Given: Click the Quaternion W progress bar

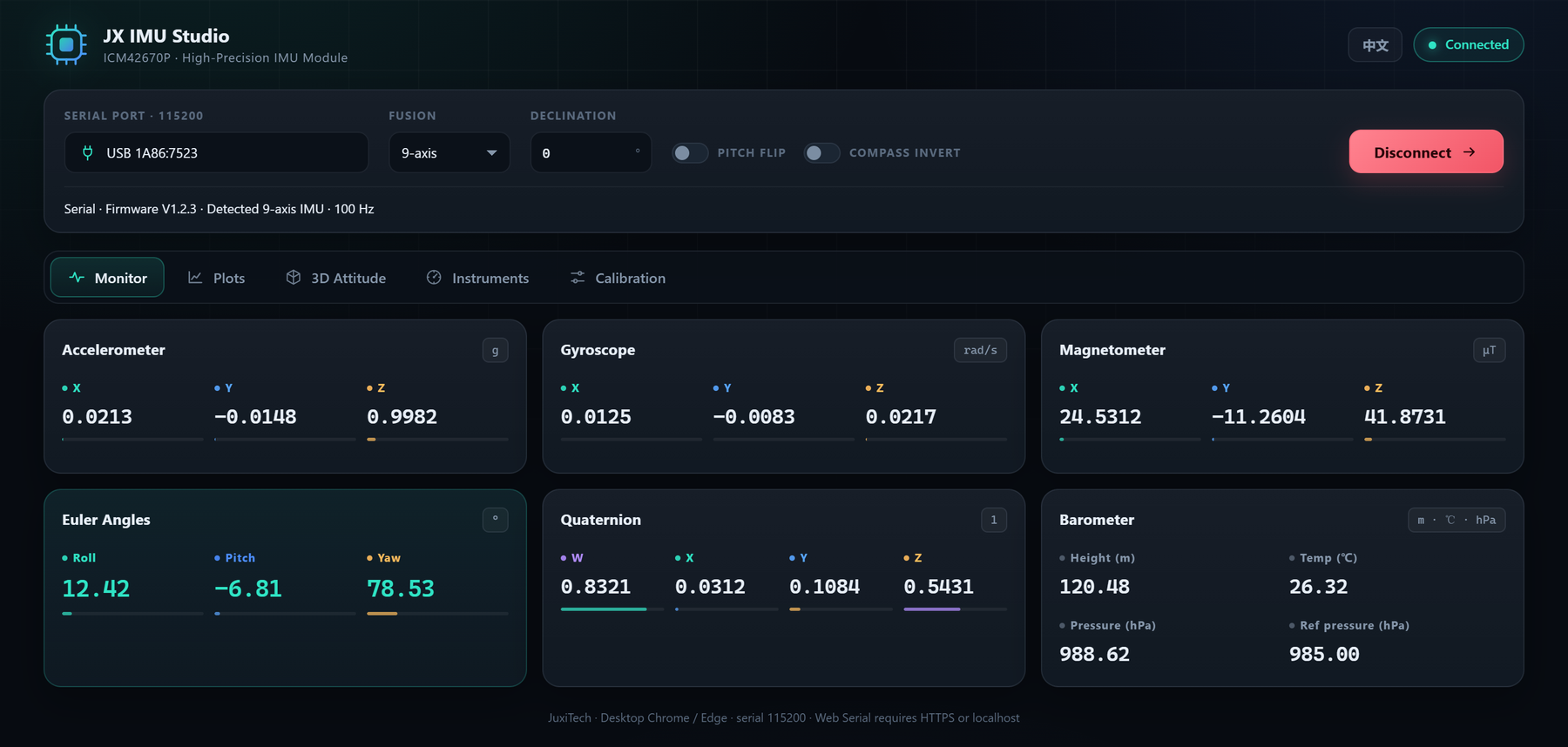Looking at the screenshot, I should pos(612,609).
